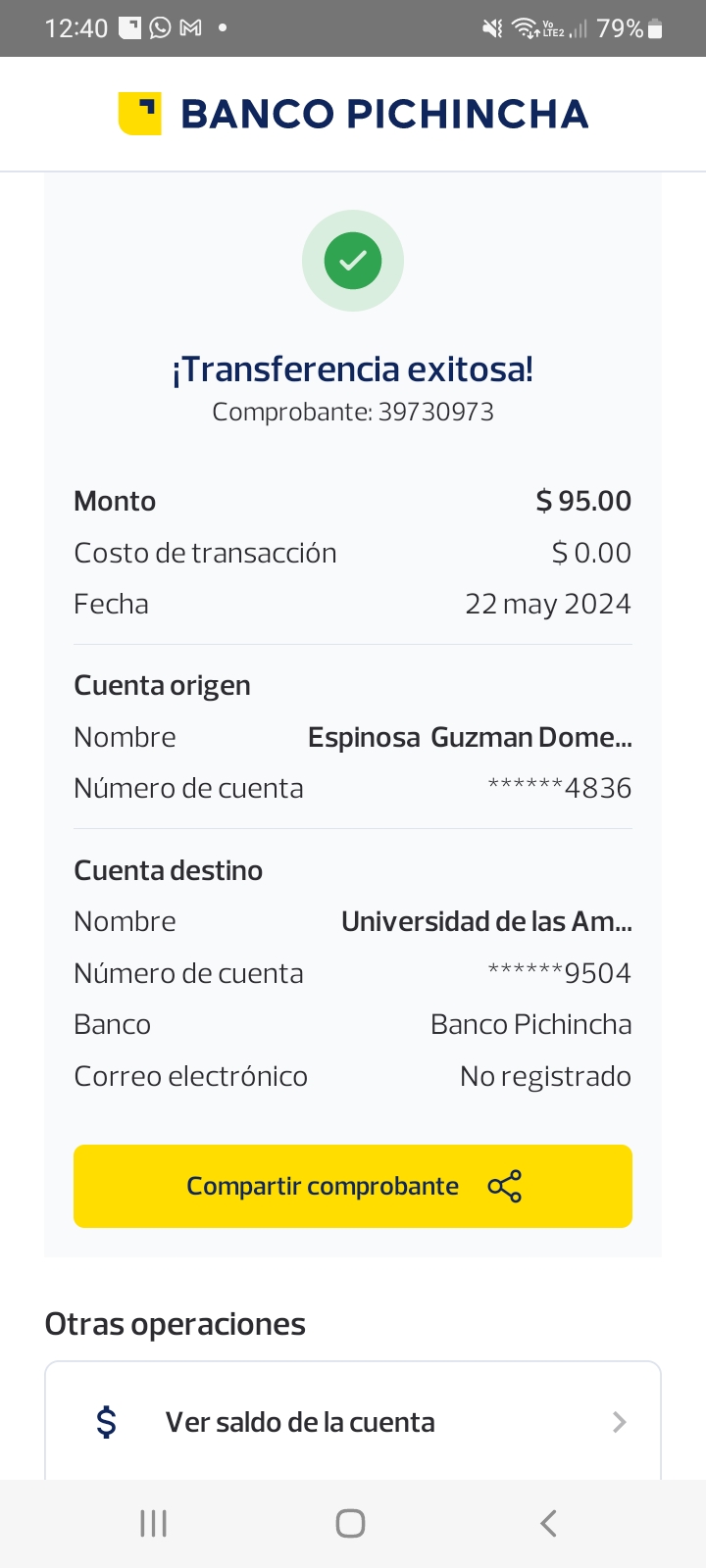Tap the Otras operaciones heading

coord(176,1324)
